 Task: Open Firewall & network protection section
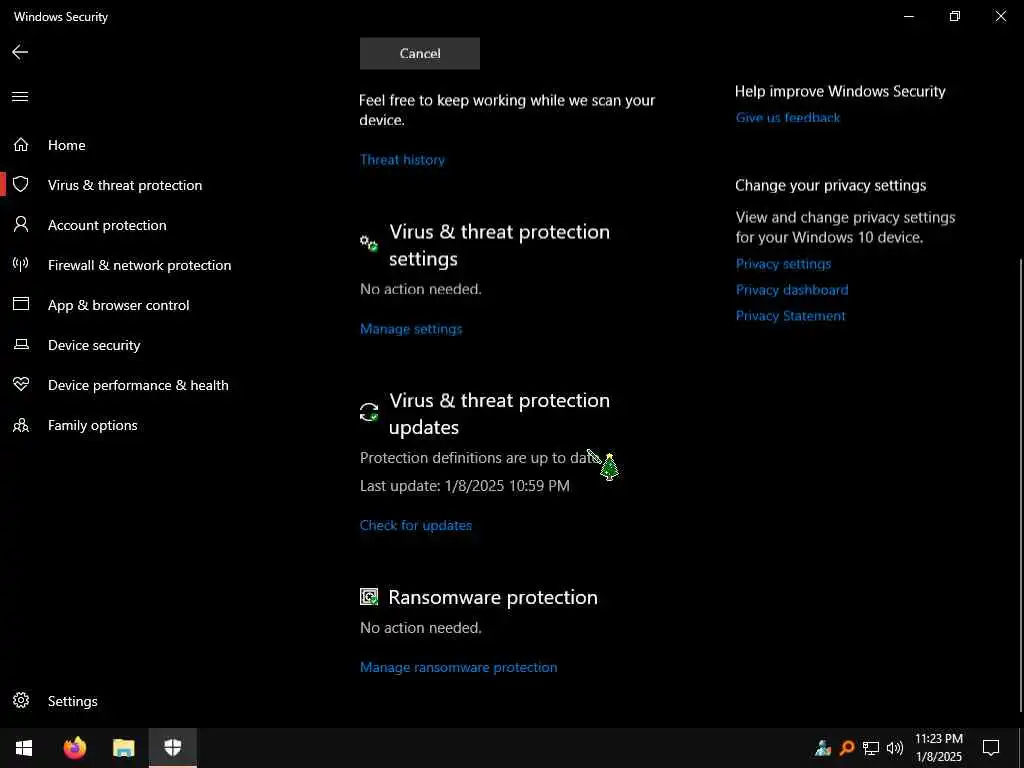[x=139, y=265]
